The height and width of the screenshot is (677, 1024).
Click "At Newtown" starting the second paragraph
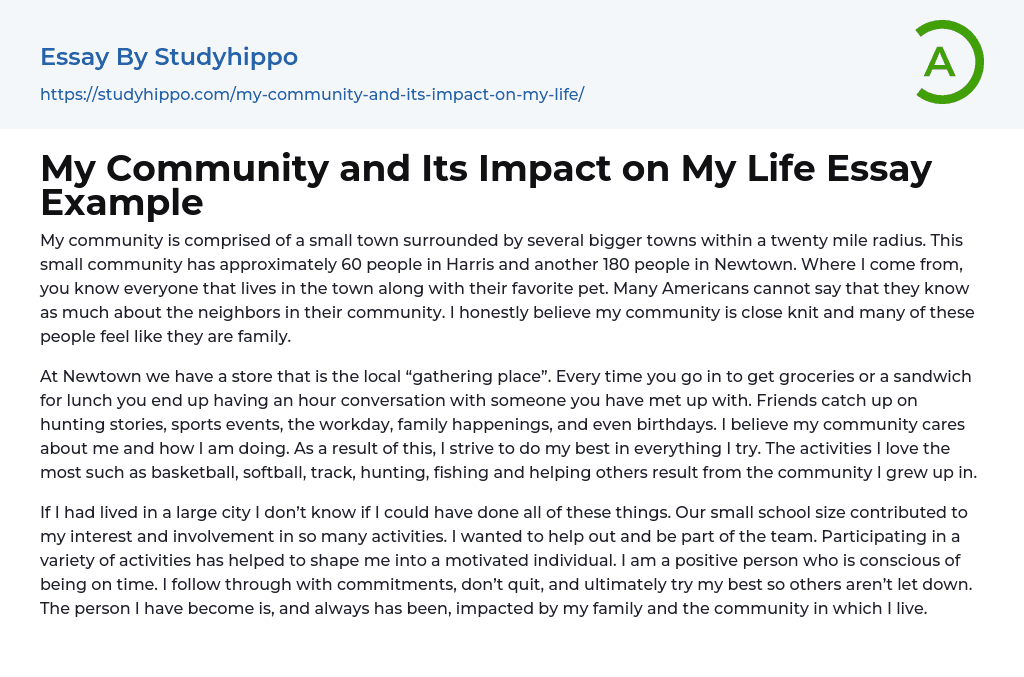coord(89,377)
